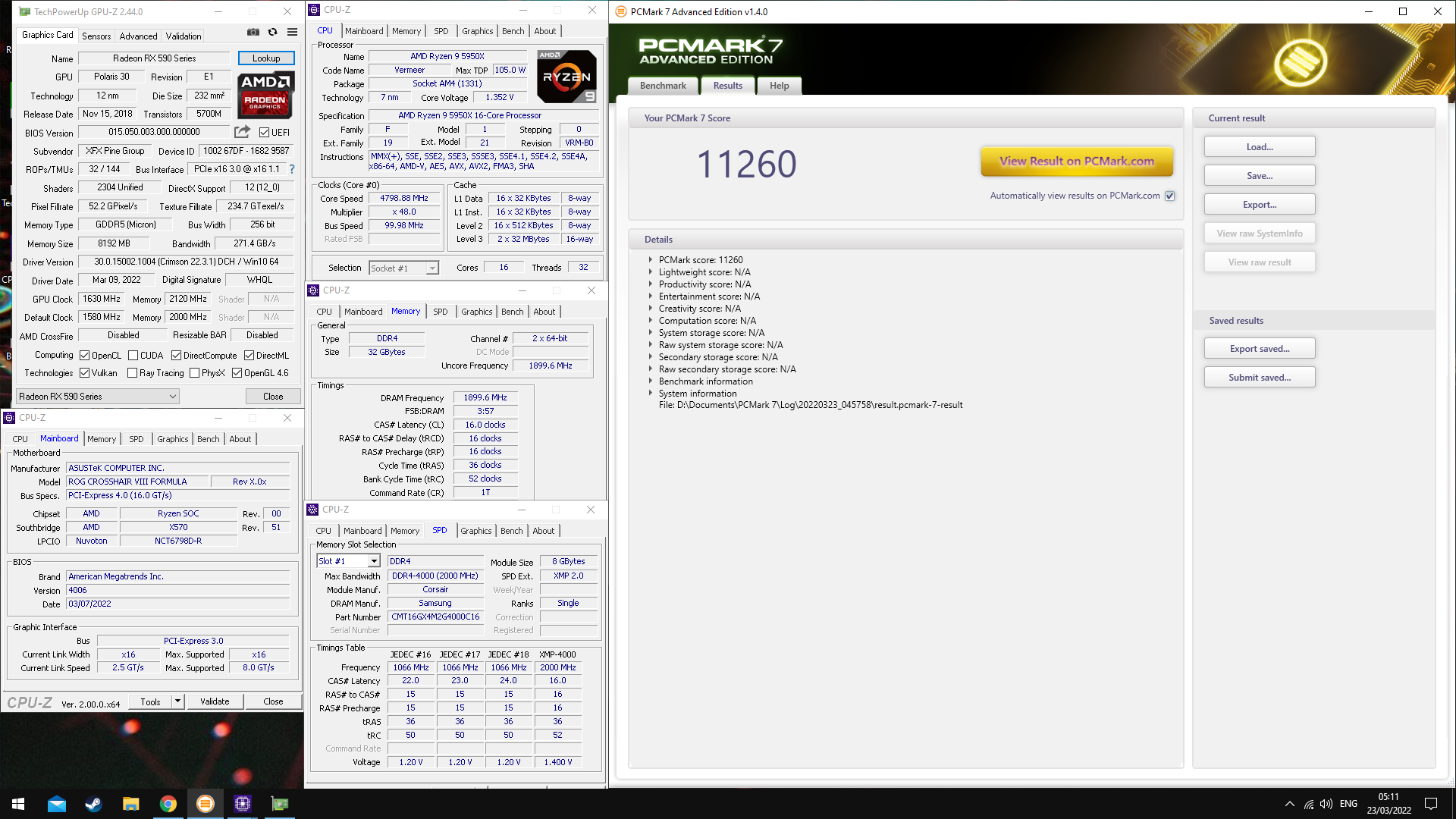Open the clock showing 05:11 23/03/2022
This screenshot has height=819, width=1456.
pyautogui.click(x=1389, y=804)
